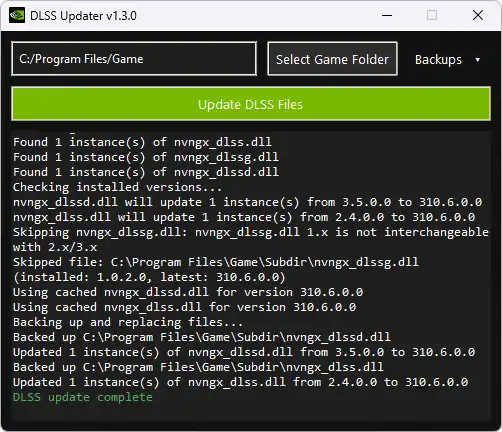The height and width of the screenshot is (432, 502).
Task: Click the Select Game Folder button
Action: coord(332,59)
